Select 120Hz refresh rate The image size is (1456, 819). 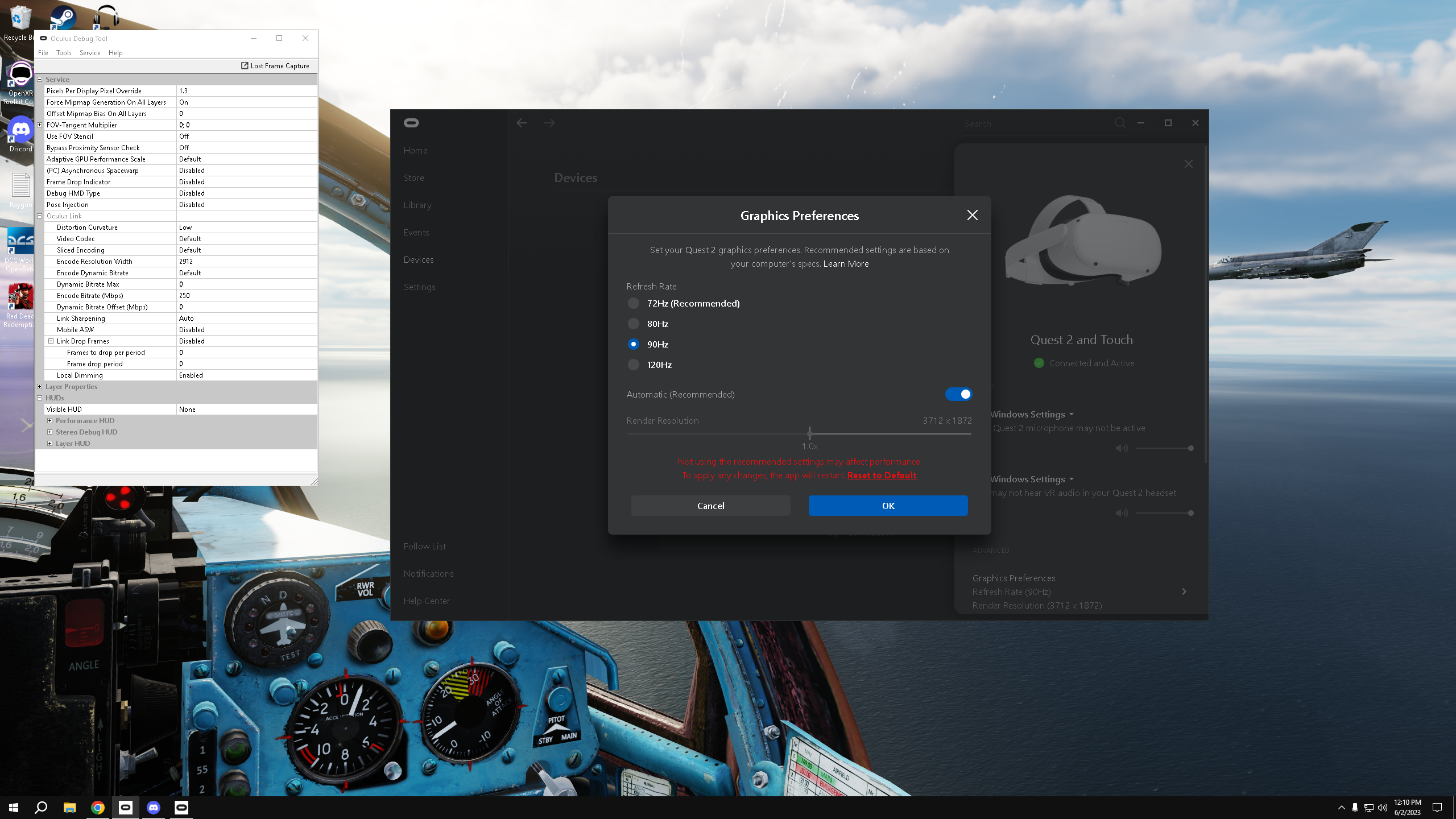634,365
